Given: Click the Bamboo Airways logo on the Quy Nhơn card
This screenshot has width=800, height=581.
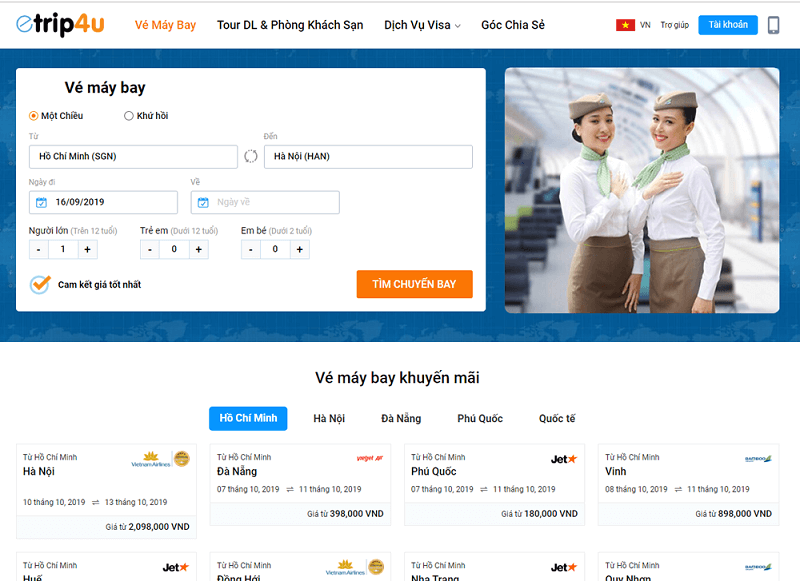Looking at the screenshot, I should pyautogui.click(x=758, y=567).
